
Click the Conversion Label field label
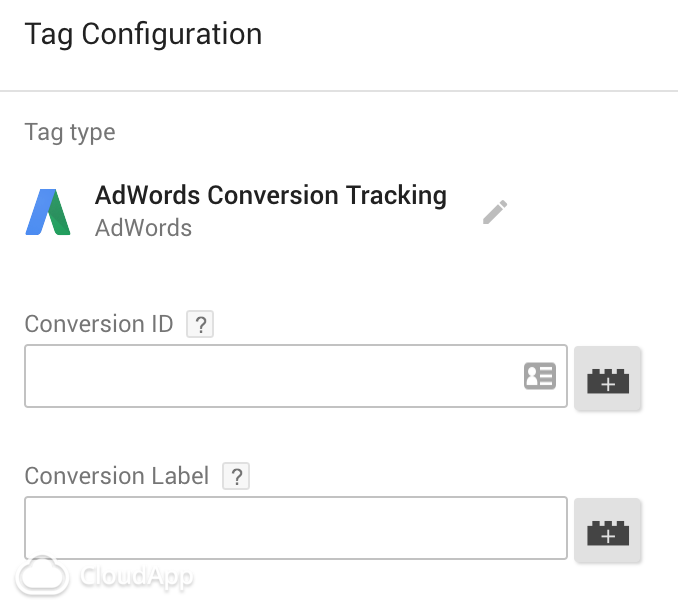pos(117,476)
